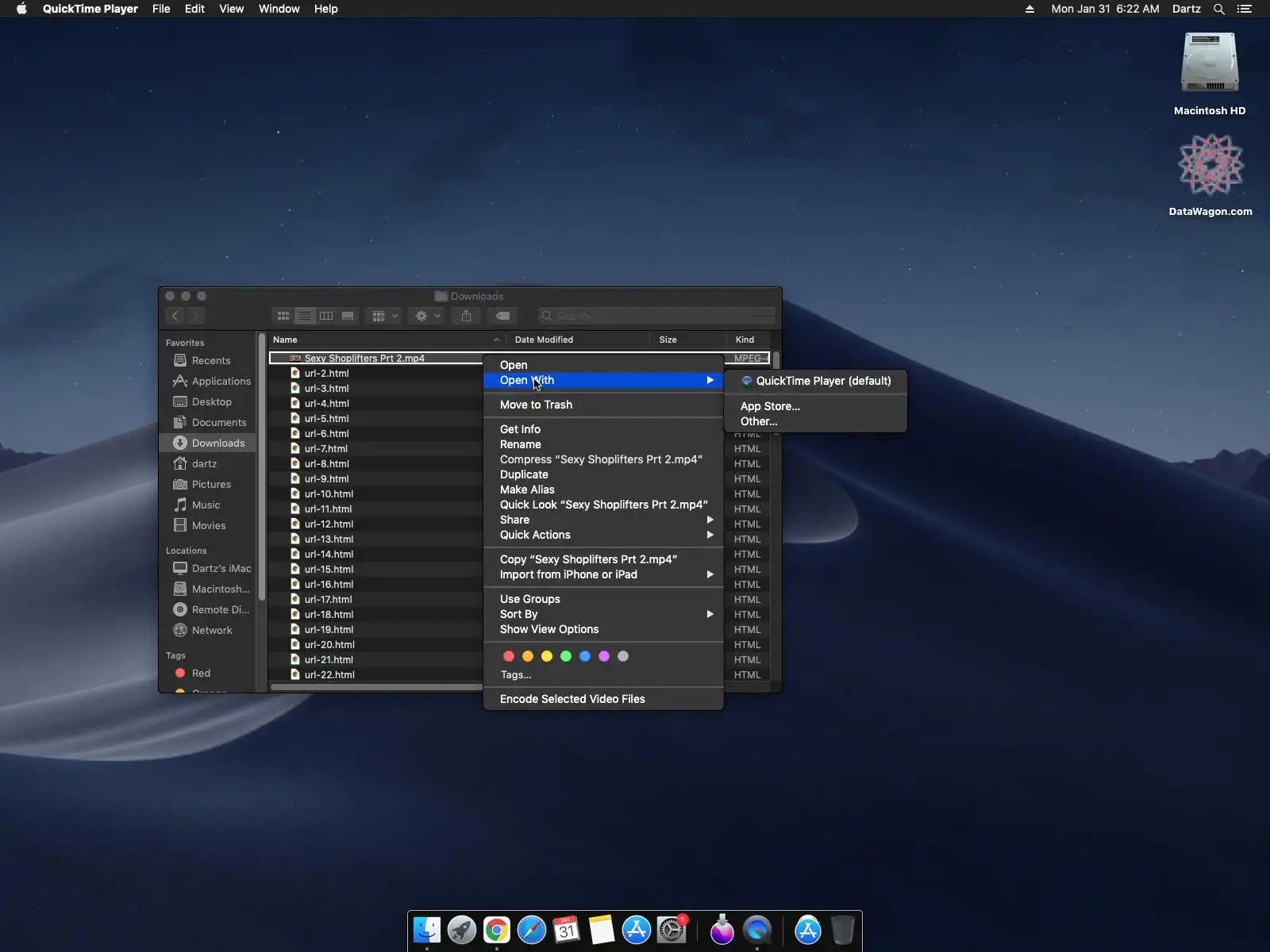Open the File menu in the menu bar
Image resolution: width=1270 pixels, height=952 pixels.
click(161, 9)
